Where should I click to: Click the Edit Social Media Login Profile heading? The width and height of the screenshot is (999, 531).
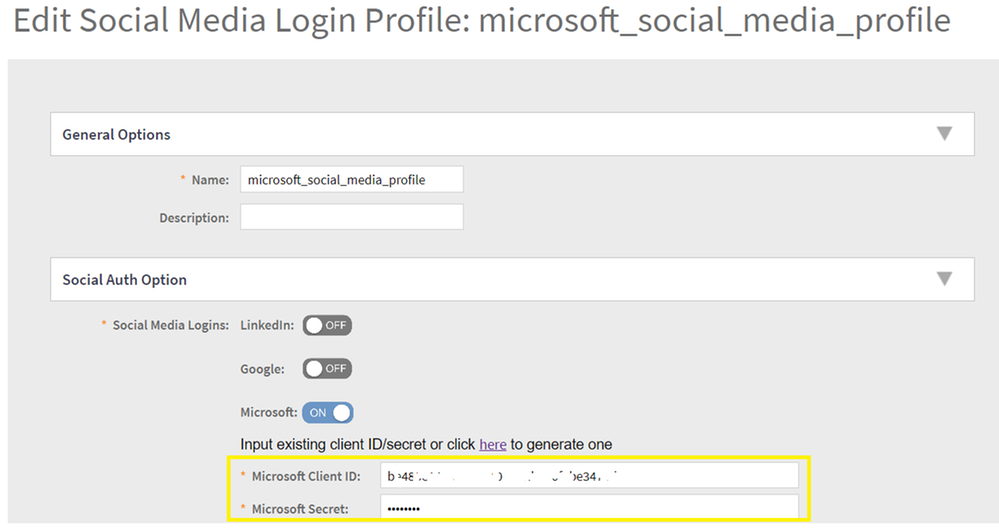click(x=481, y=21)
